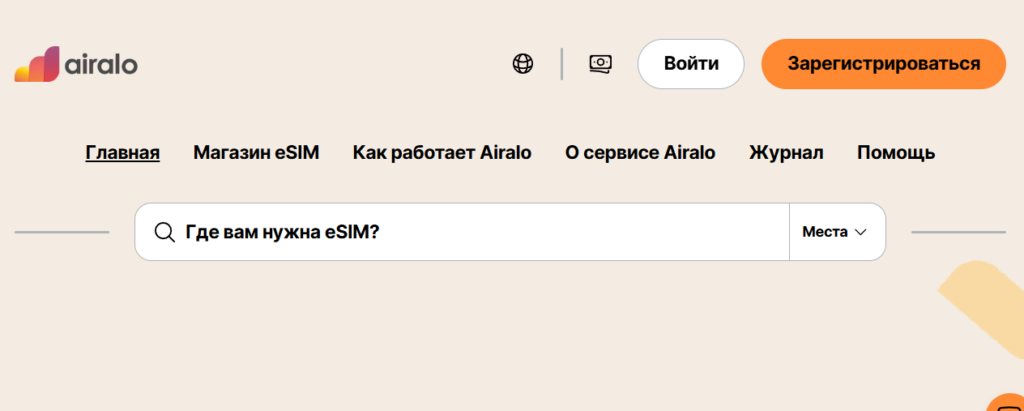1024x411 pixels.
Task: Select the О сервисе Airalo item
Action: pos(640,153)
